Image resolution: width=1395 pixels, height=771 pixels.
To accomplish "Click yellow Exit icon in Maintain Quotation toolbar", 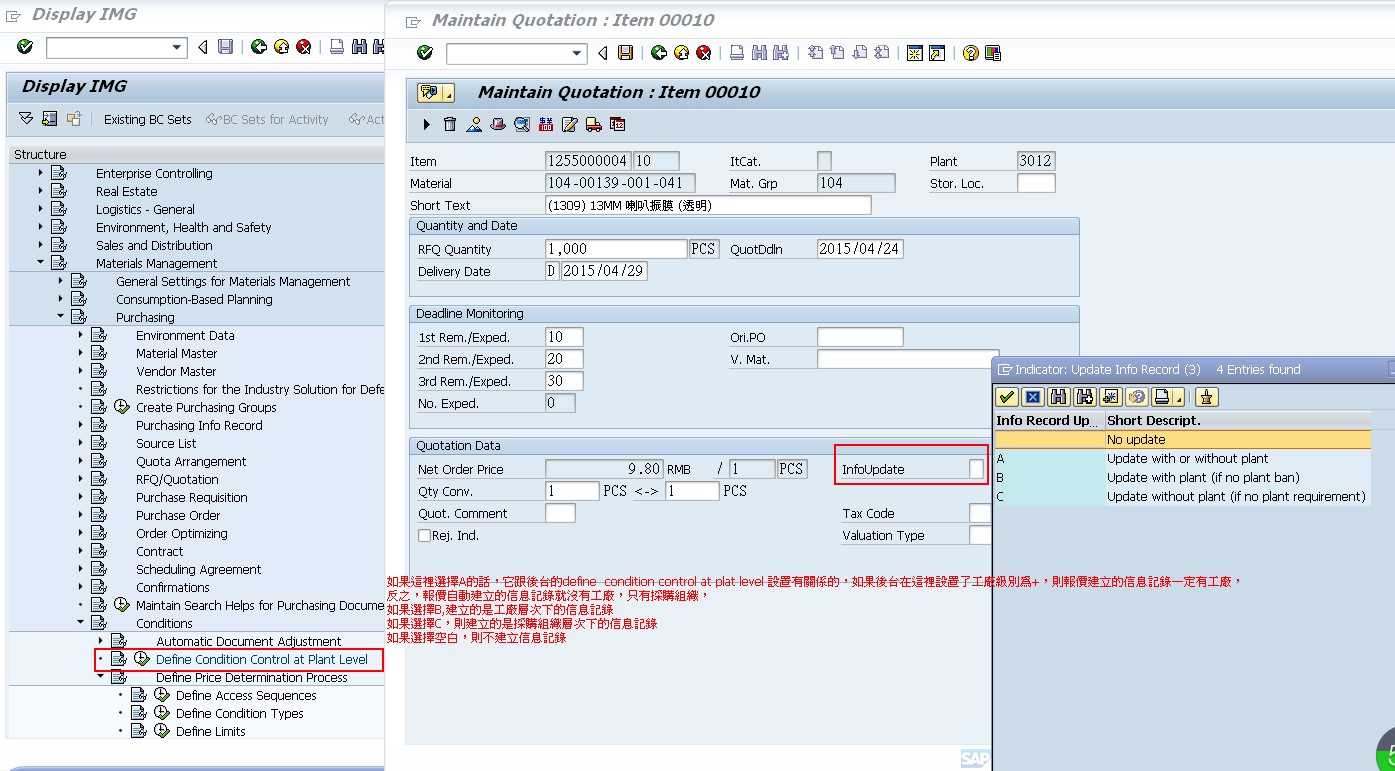I will pos(681,53).
